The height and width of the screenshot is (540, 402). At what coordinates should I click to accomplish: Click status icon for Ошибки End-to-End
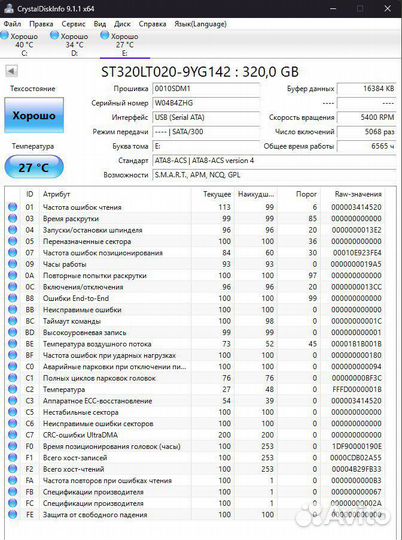[x=12, y=298]
